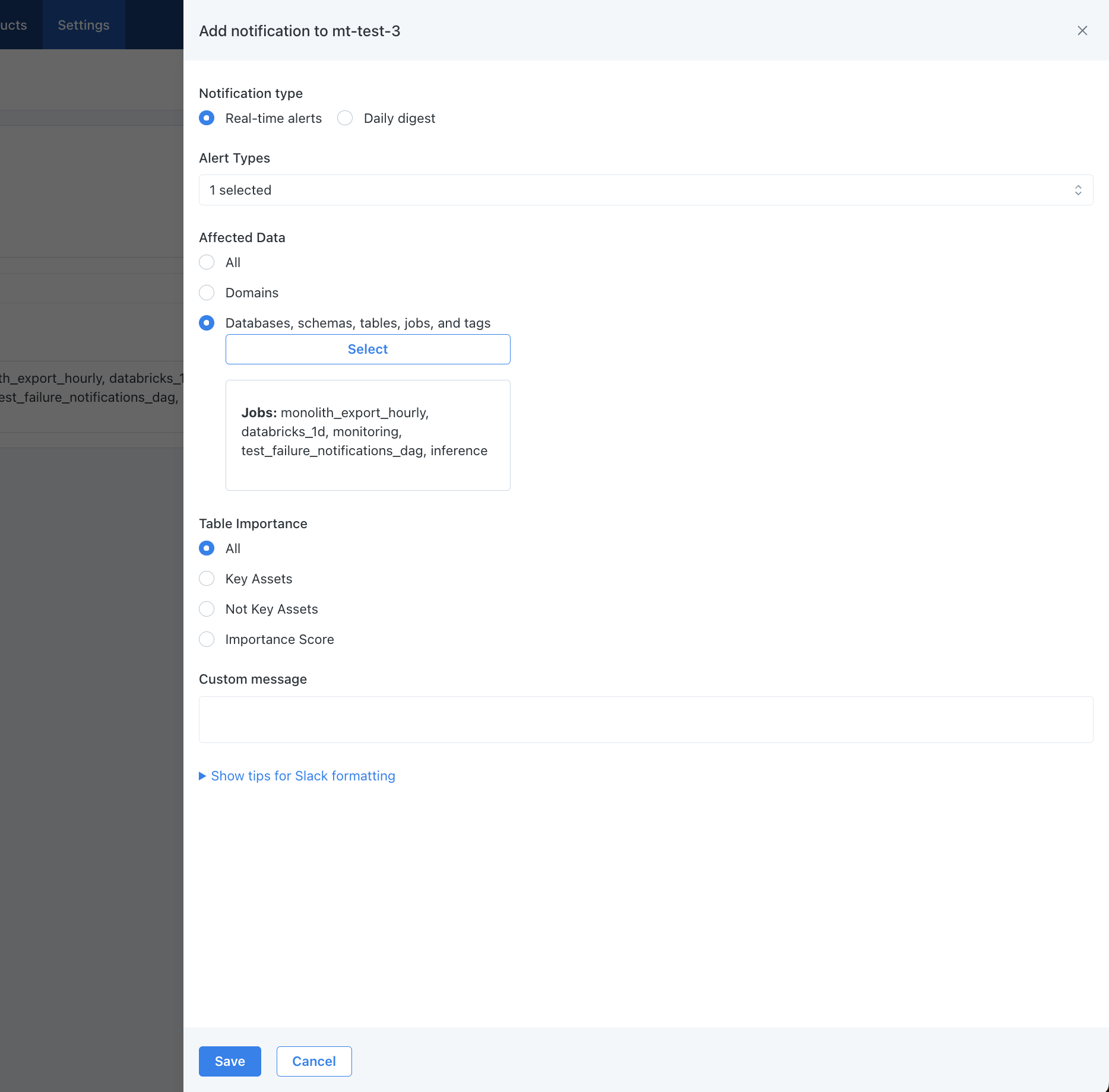The width and height of the screenshot is (1109, 1092).
Task: Focus the Custom message text field
Action: pyautogui.click(x=645, y=719)
